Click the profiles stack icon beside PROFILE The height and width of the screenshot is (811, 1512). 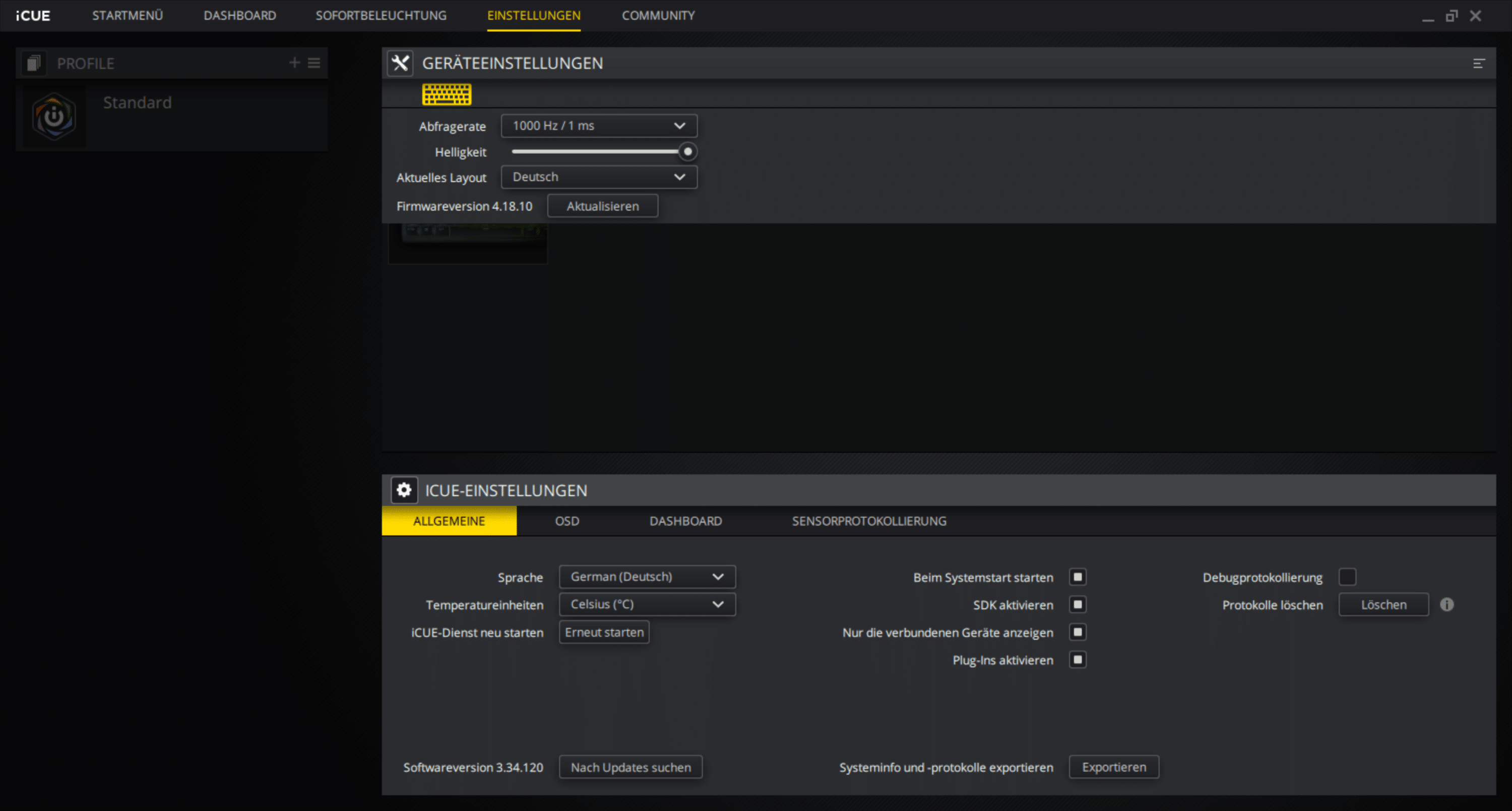33,63
